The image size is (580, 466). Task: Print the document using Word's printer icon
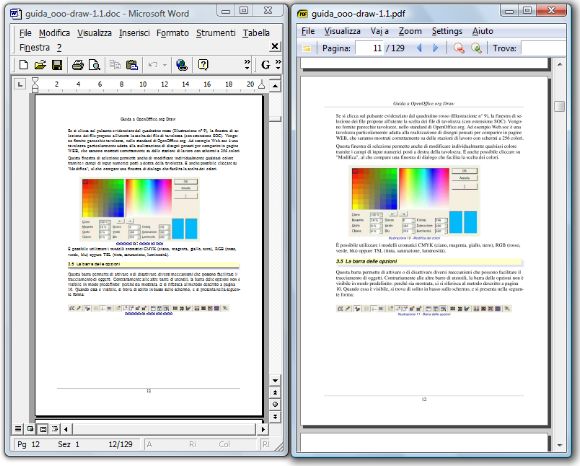[x=78, y=65]
